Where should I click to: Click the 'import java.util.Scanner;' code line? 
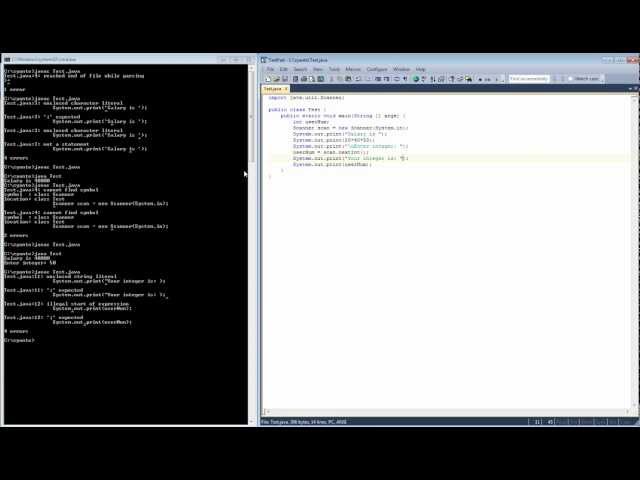click(x=306, y=98)
